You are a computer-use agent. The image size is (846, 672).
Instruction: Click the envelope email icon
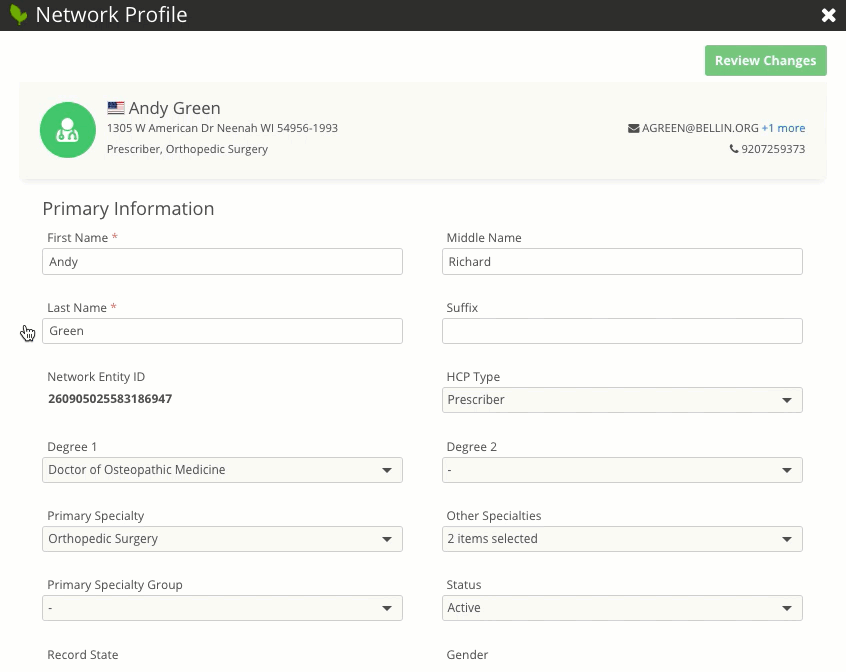pyautogui.click(x=633, y=128)
